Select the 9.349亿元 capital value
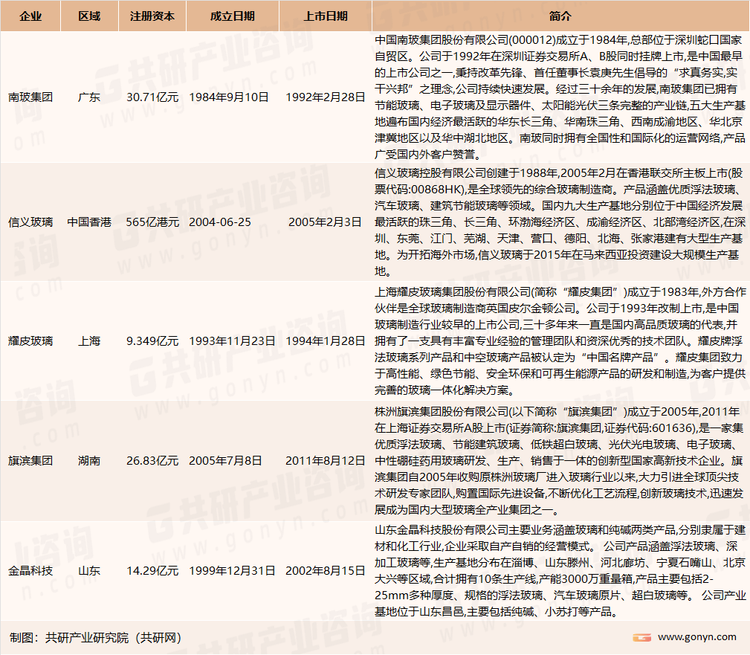Screen dimensions: 750x655 click(152, 341)
